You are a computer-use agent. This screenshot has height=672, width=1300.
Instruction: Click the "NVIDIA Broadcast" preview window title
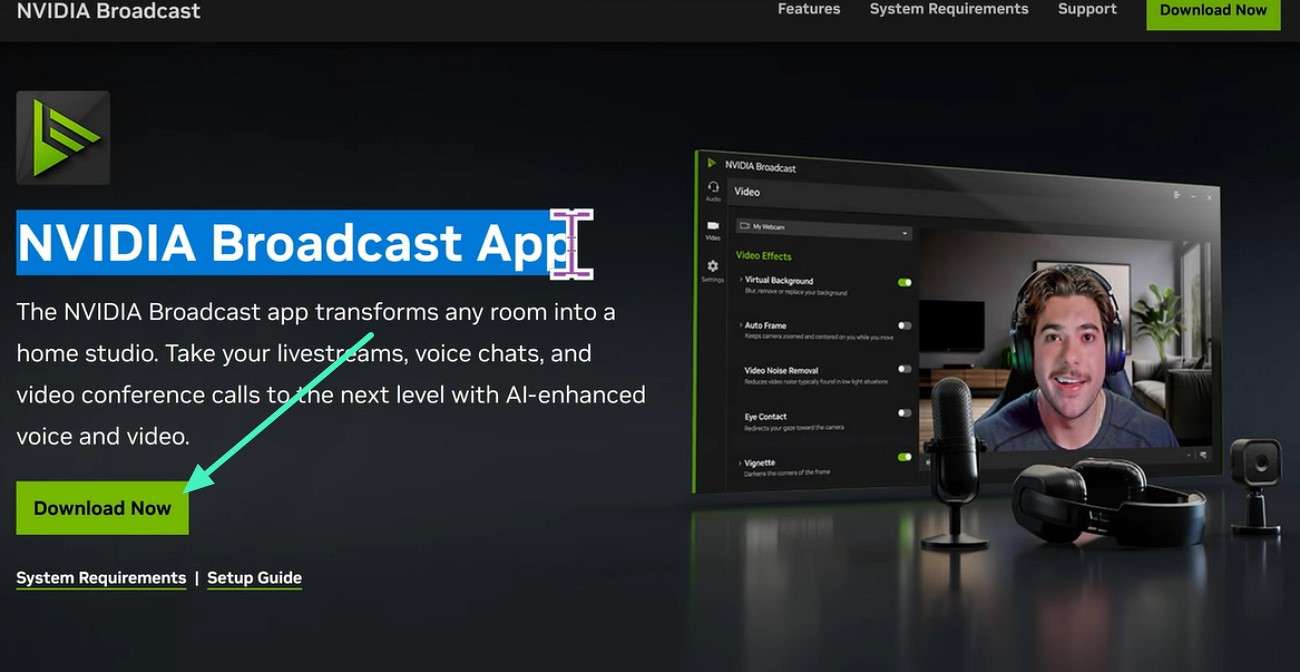tap(760, 167)
